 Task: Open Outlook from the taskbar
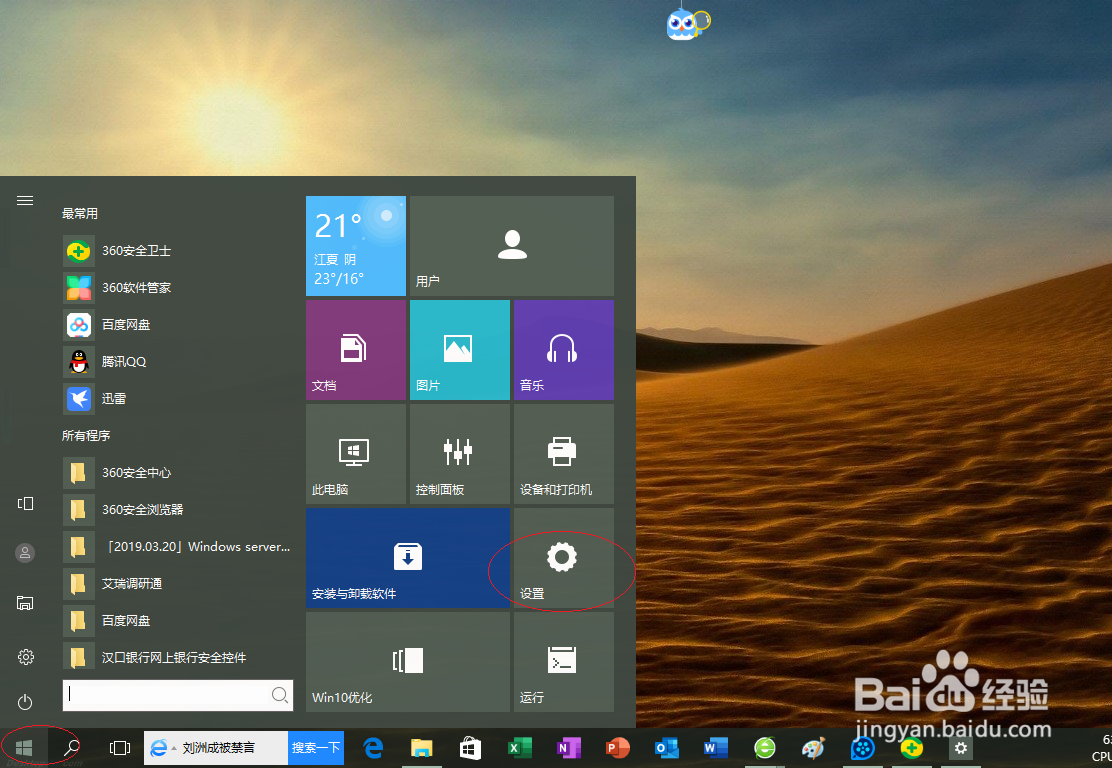point(666,747)
